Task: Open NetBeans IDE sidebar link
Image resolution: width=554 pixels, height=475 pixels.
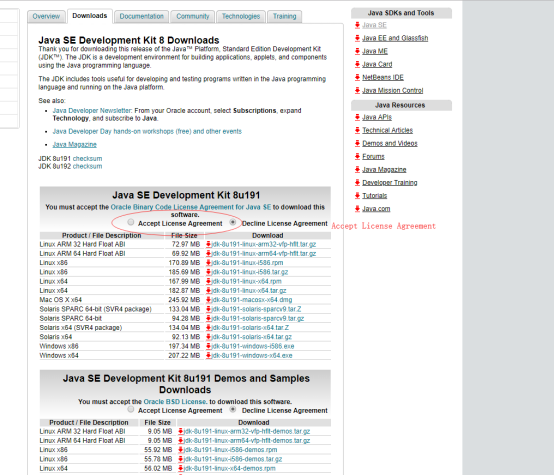Action: [383, 77]
